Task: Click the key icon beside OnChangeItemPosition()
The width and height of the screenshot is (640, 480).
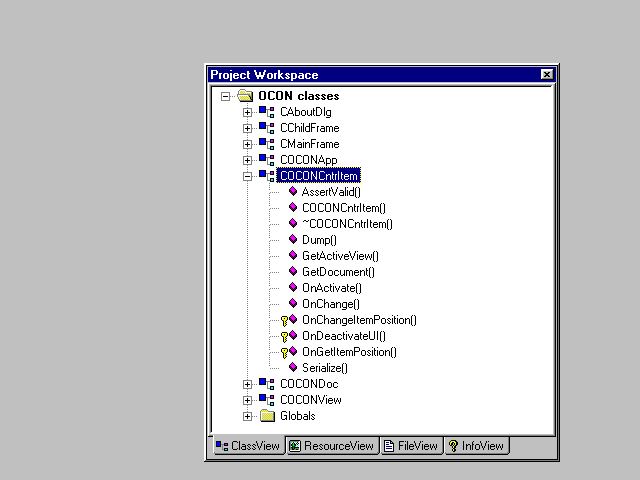Action: [284, 321]
